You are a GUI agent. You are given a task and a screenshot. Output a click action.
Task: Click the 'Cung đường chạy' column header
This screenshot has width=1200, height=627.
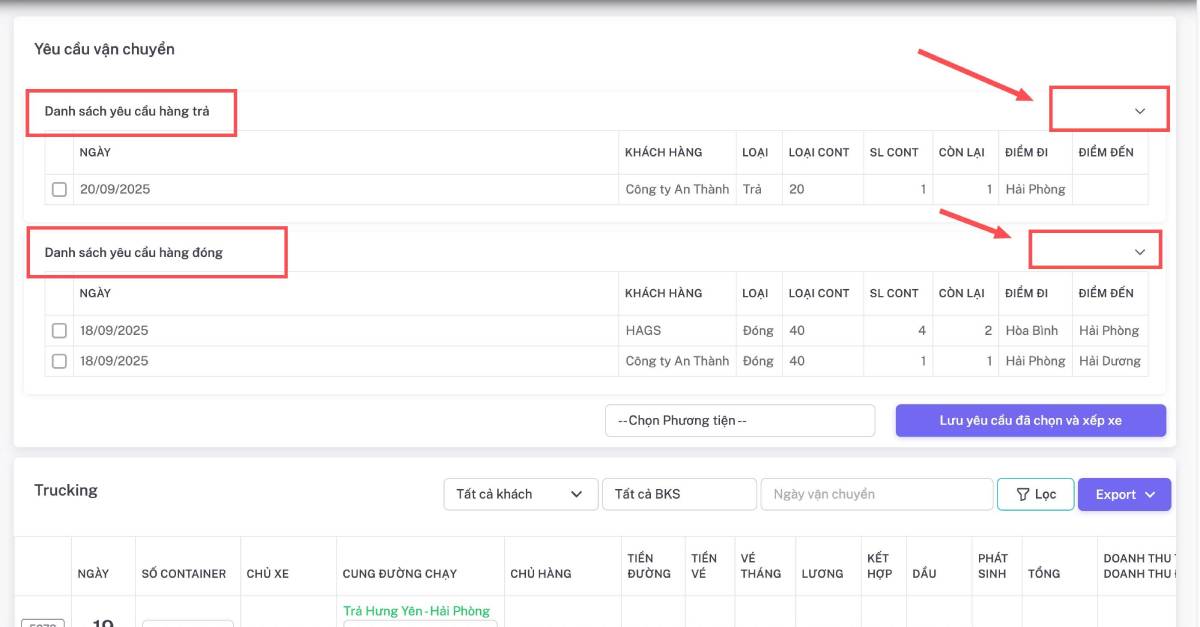point(399,573)
